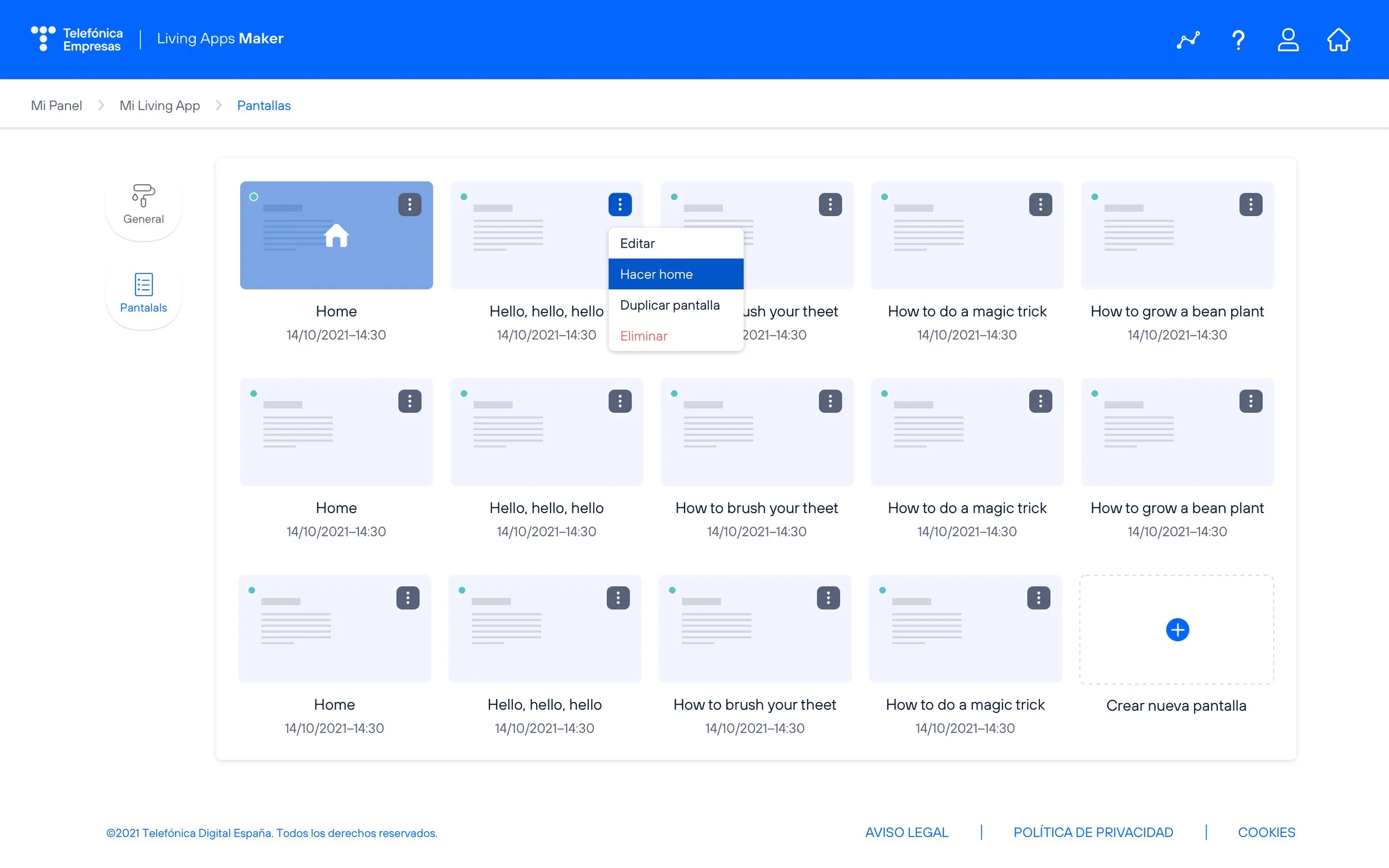This screenshot has width=1389, height=868.
Task: Open the user profile icon
Action: pos(1287,39)
